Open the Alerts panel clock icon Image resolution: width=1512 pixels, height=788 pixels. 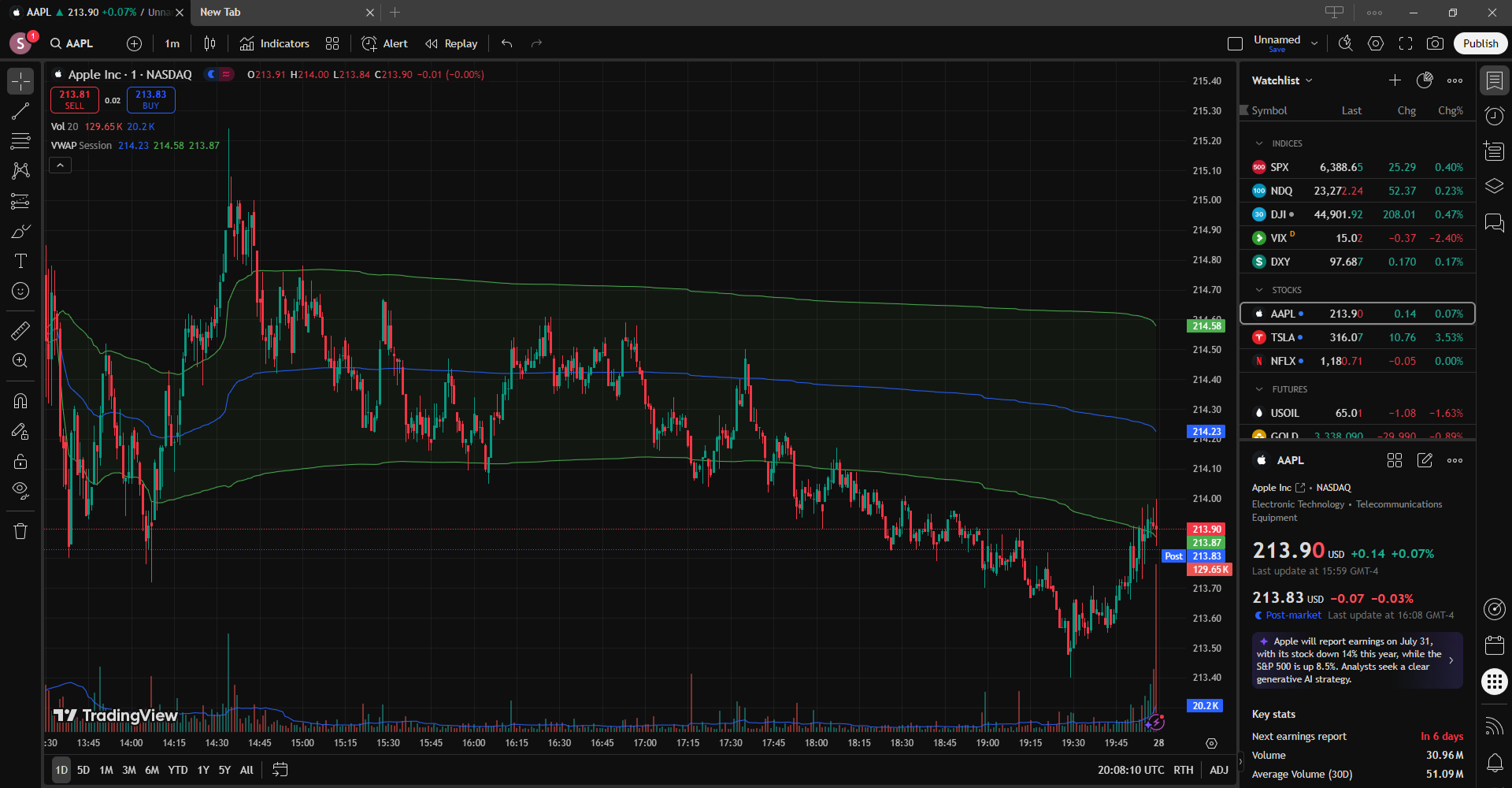point(1494,116)
